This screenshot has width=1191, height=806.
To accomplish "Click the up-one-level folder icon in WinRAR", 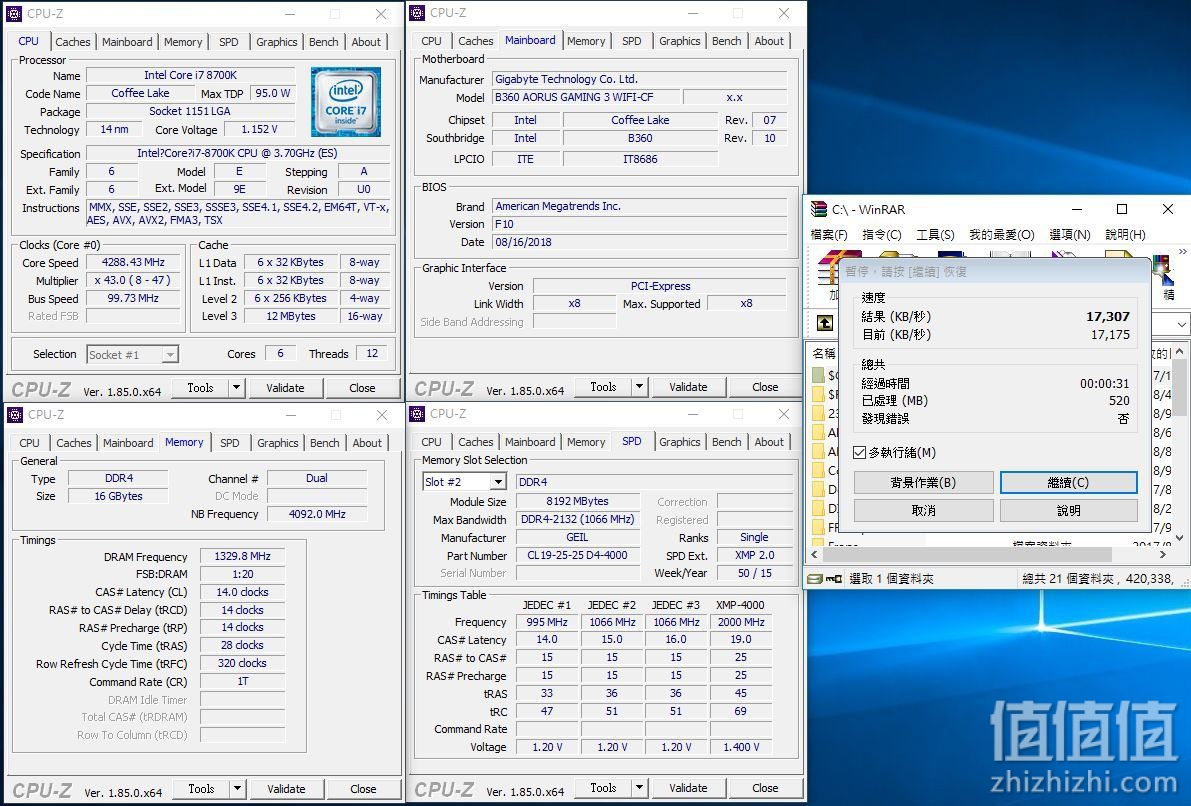I will click(x=825, y=323).
